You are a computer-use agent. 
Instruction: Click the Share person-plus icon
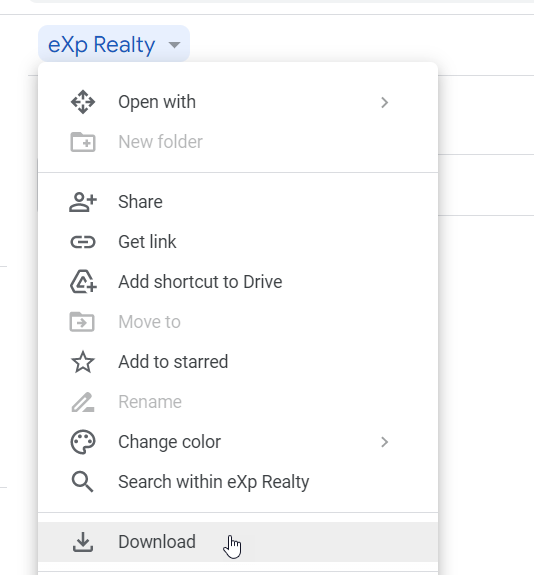(x=83, y=202)
